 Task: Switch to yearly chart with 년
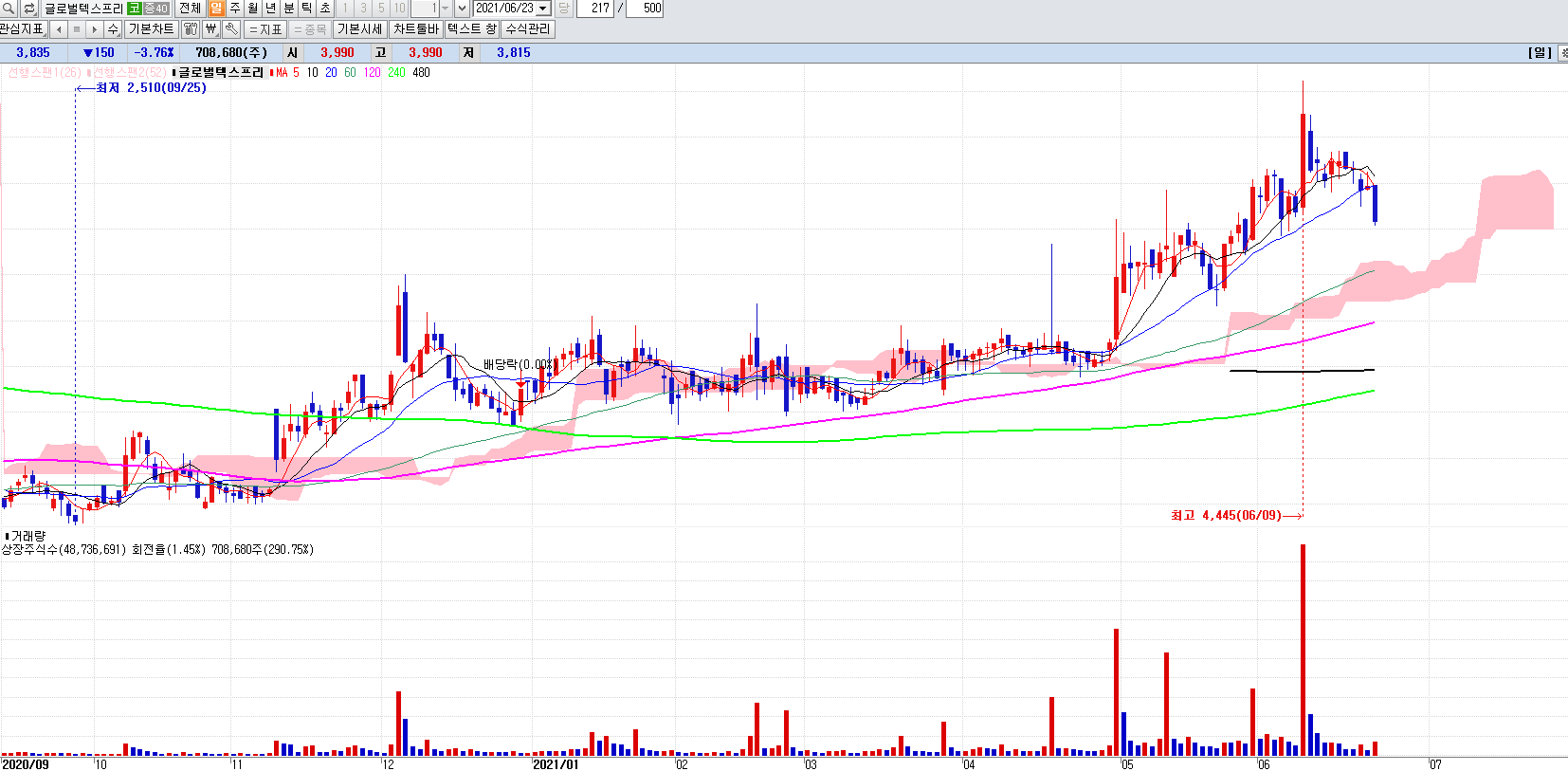click(x=271, y=9)
